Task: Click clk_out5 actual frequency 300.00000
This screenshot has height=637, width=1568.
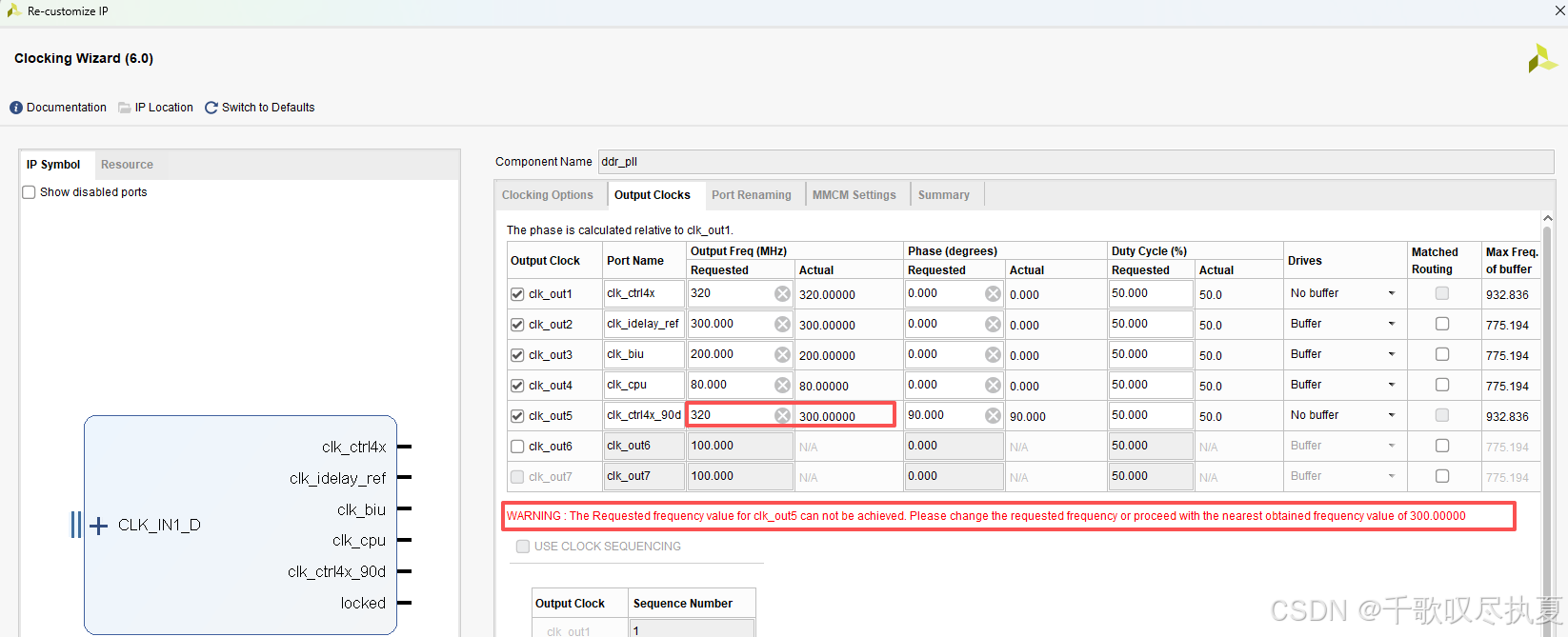Action: [x=827, y=417]
